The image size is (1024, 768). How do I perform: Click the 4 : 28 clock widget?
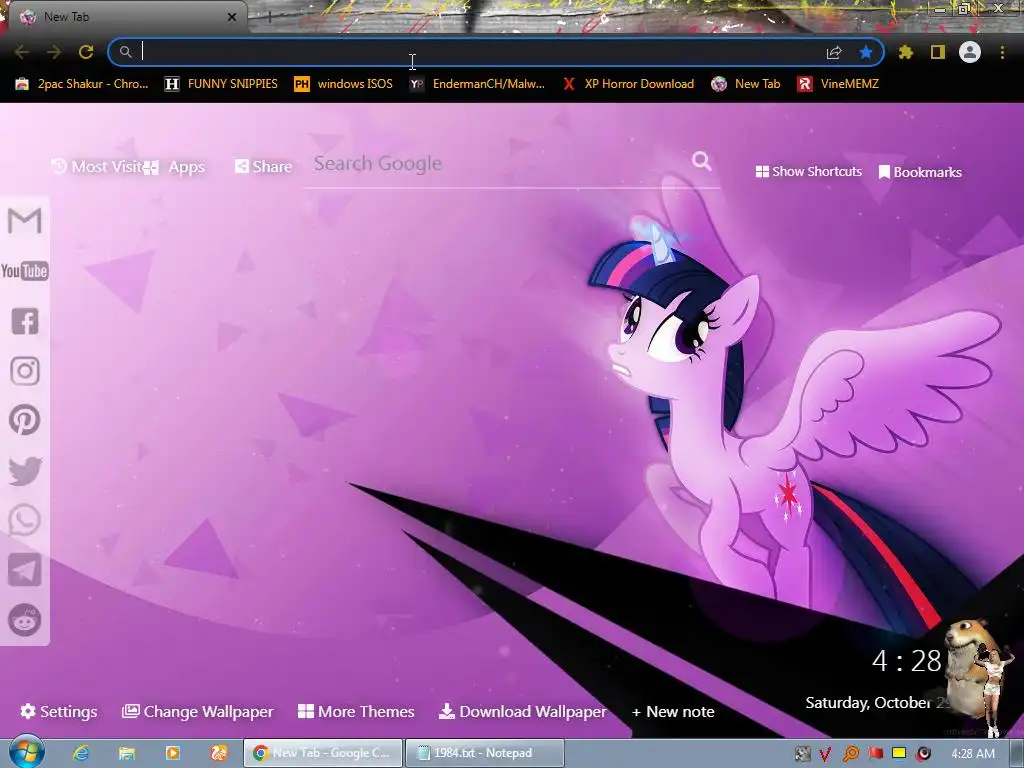click(906, 661)
